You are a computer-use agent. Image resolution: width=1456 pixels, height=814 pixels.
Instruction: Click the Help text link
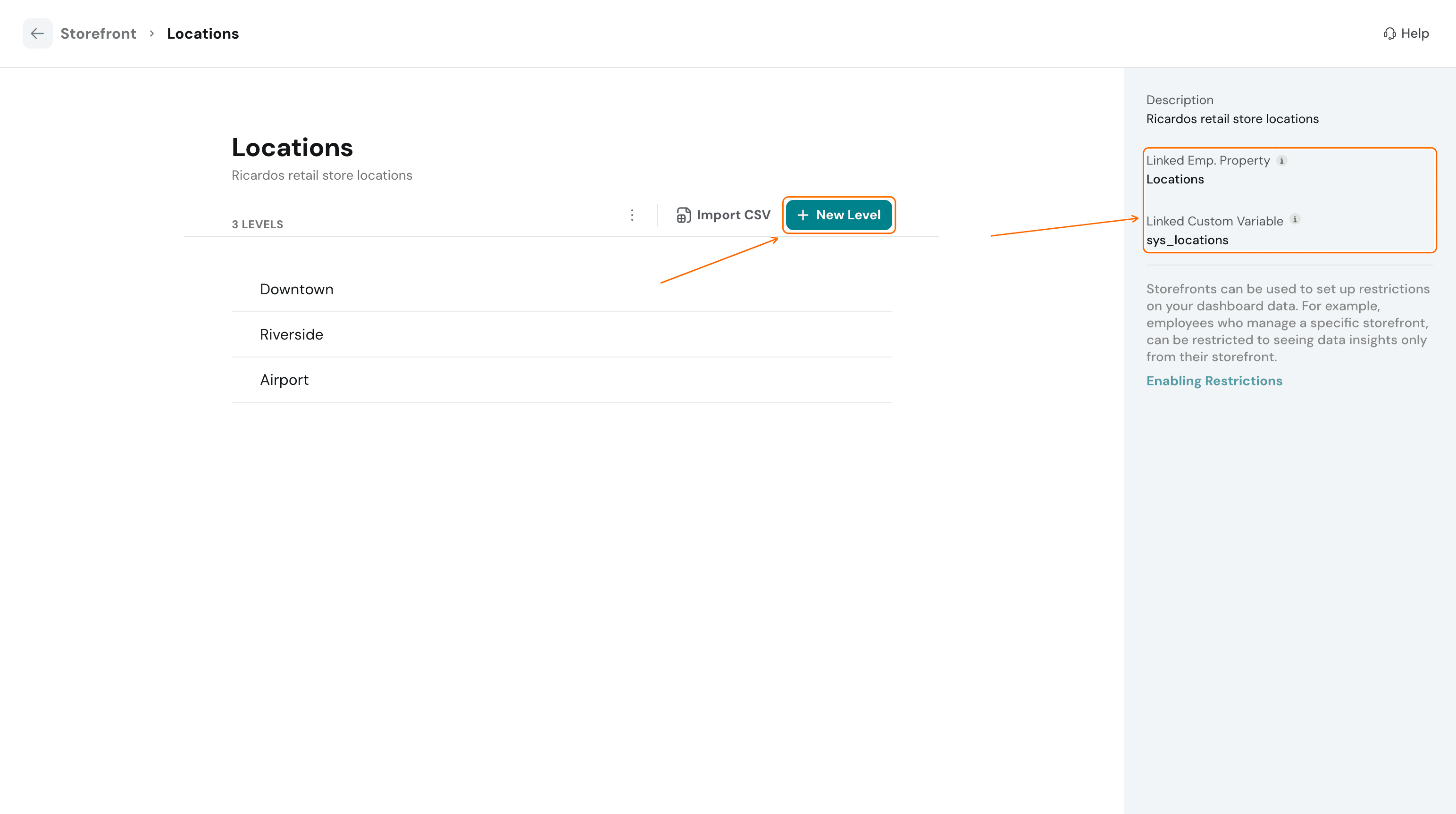point(1415,34)
